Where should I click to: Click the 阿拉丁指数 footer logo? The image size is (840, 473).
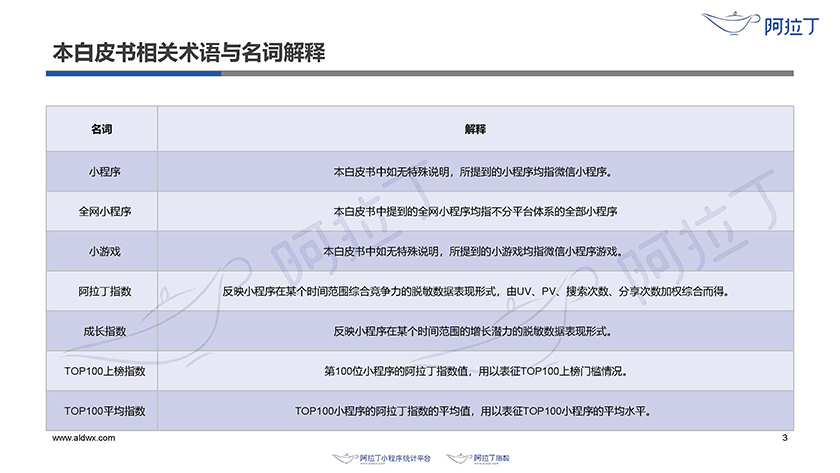pos(478,459)
